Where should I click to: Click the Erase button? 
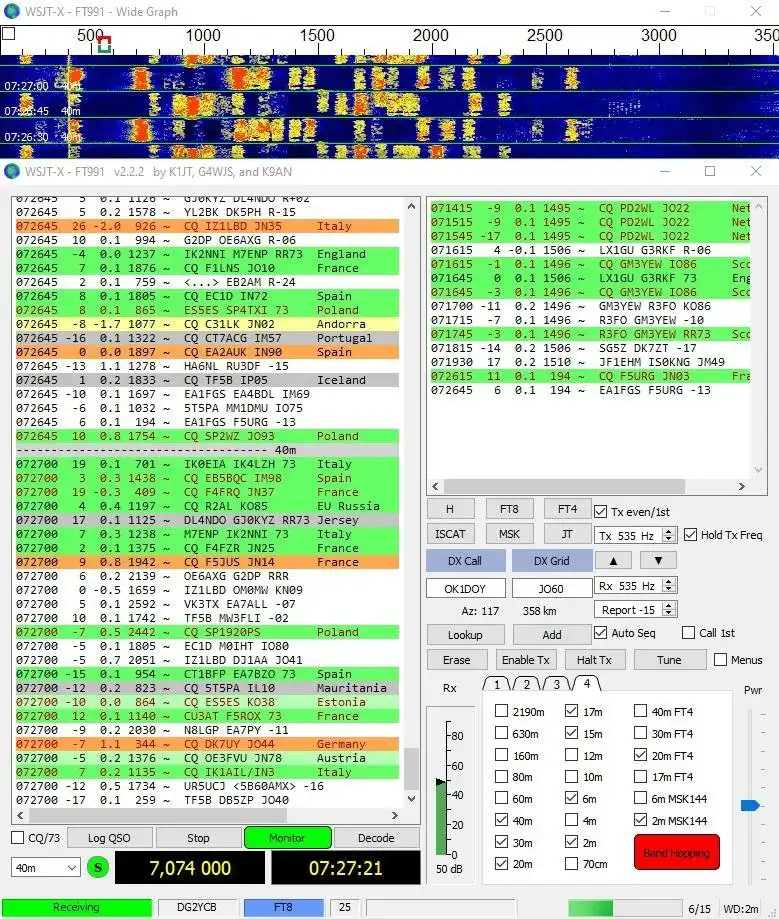tap(457, 660)
